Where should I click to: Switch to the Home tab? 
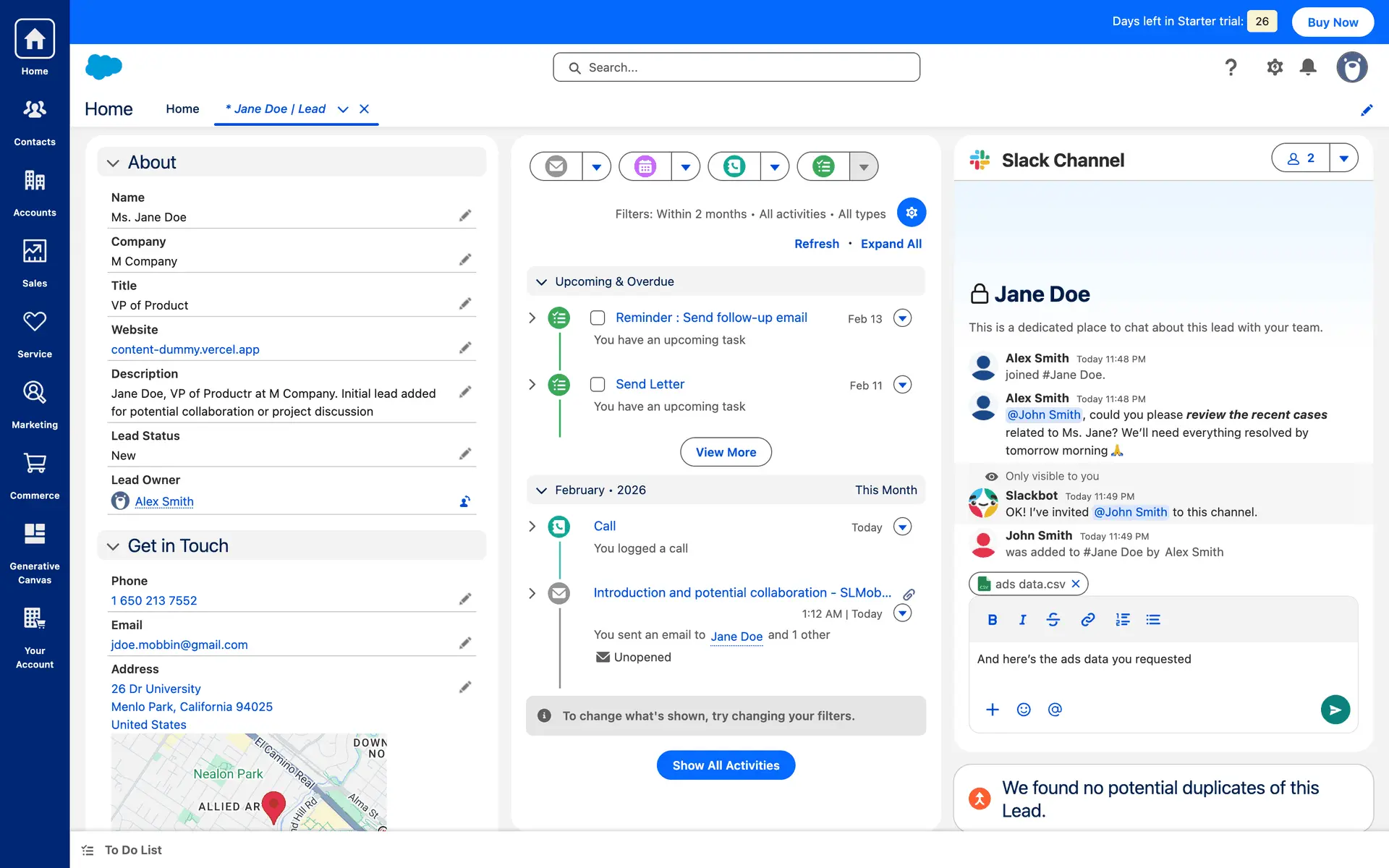point(182,109)
